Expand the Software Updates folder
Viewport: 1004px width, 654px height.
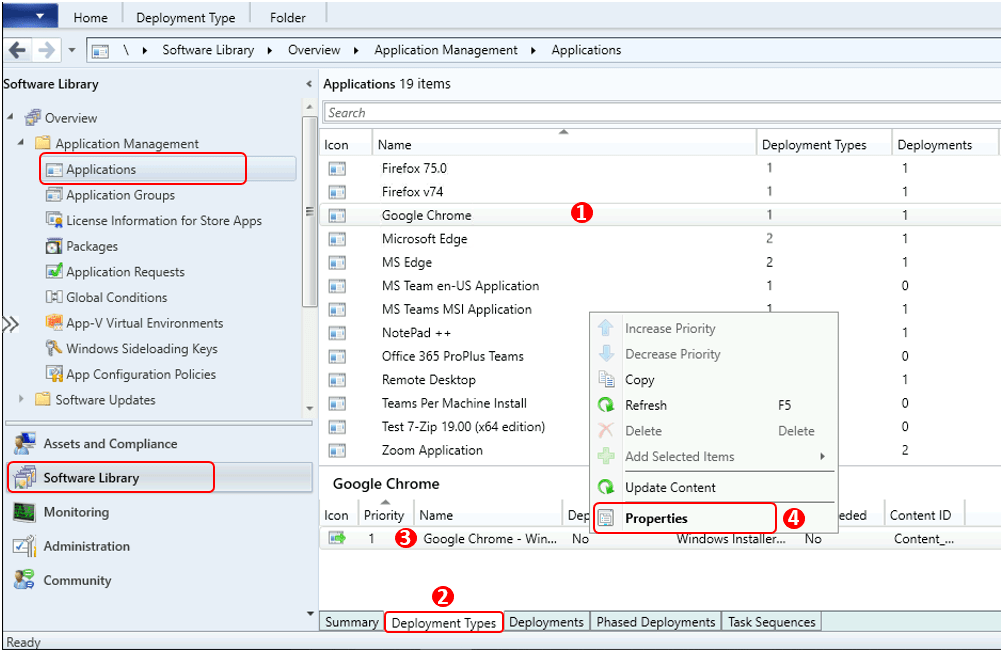point(22,399)
